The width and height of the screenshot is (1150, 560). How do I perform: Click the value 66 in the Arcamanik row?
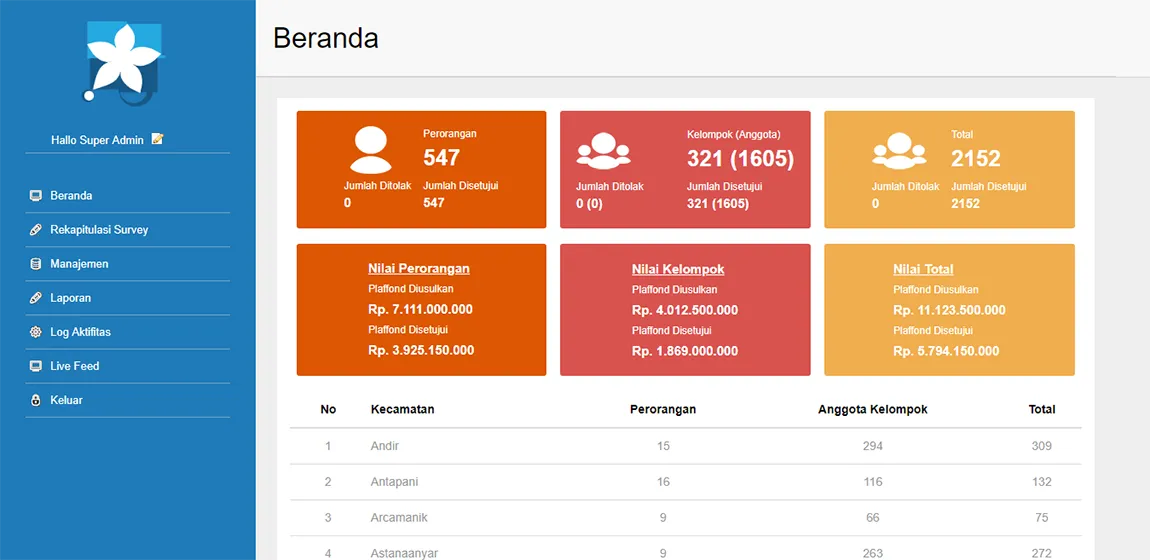tap(873, 517)
